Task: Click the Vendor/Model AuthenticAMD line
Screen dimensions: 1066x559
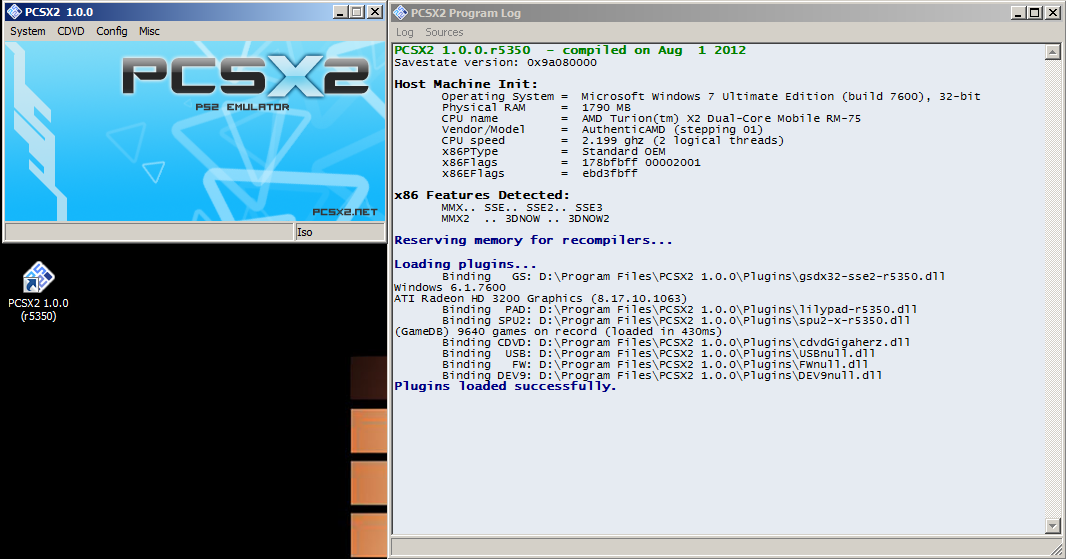Action: tap(602, 129)
